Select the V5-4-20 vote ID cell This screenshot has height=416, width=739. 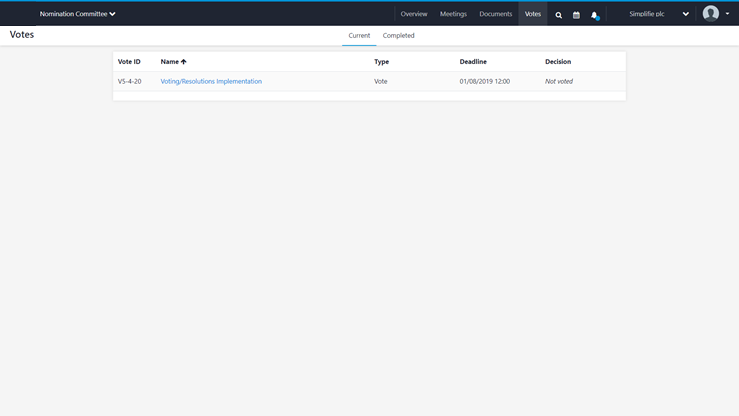pos(130,82)
